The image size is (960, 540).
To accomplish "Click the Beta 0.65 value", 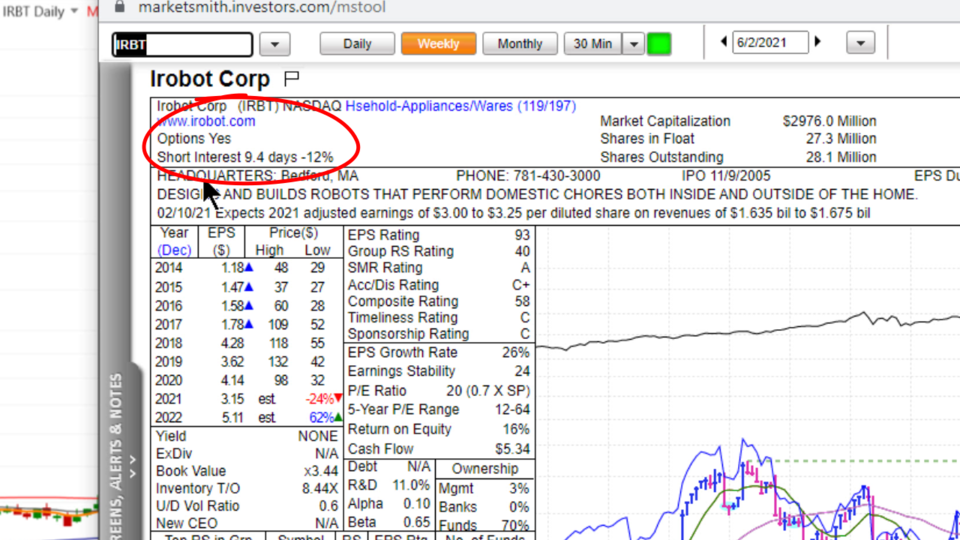I will tap(417, 522).
